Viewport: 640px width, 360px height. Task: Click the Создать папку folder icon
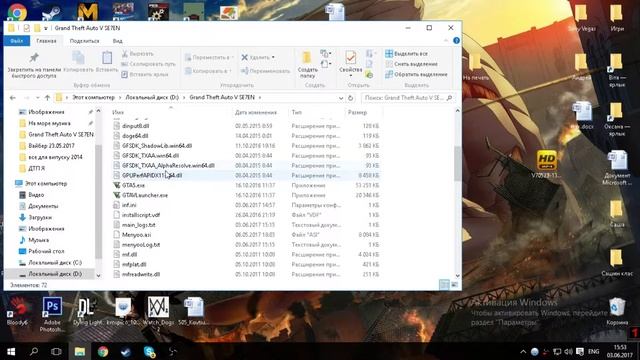tap(307, 58)
